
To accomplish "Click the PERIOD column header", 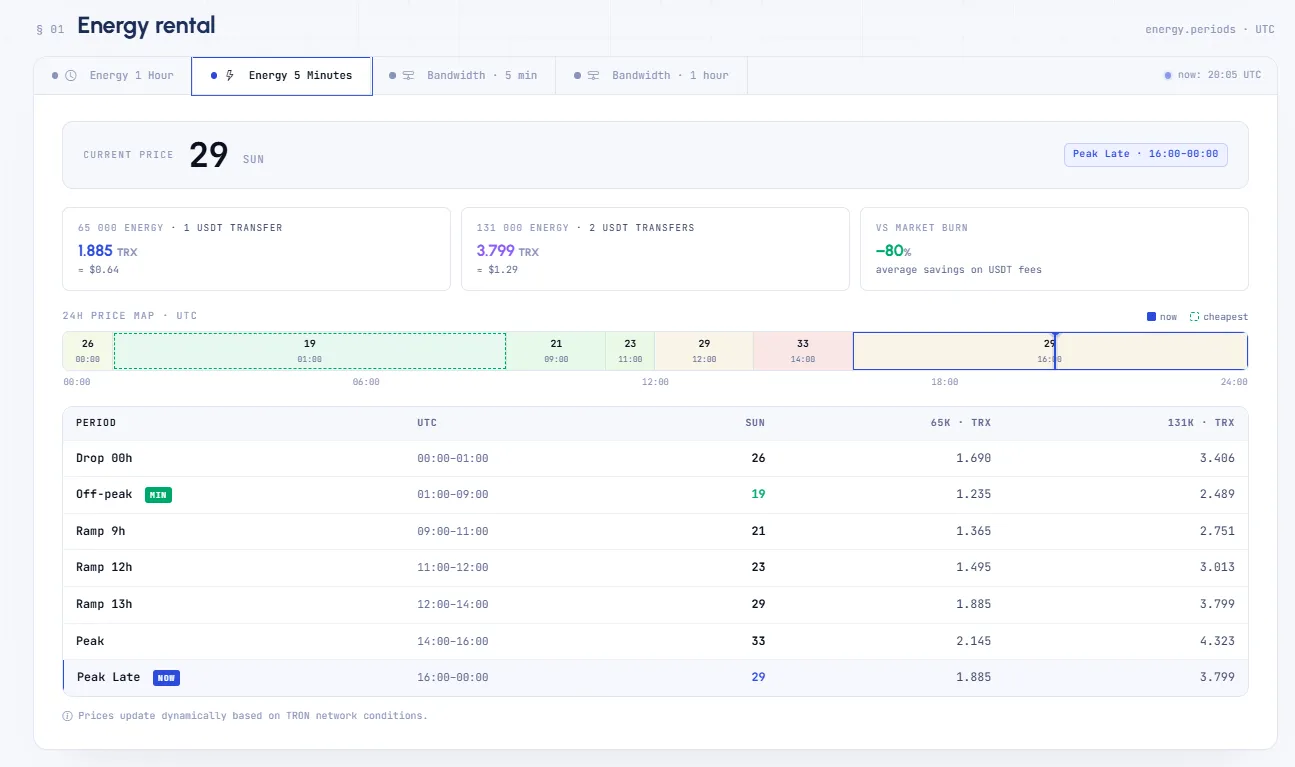I will click(x=96, y=423).
